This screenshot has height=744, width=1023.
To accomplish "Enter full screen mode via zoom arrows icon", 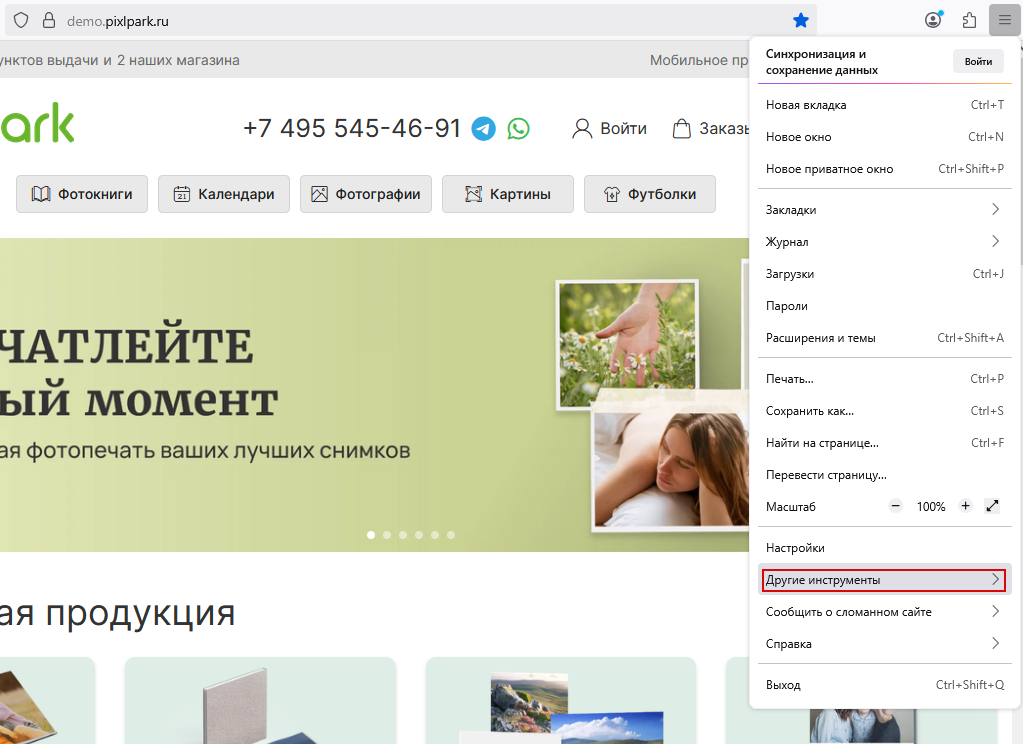I will pos(992,506).
